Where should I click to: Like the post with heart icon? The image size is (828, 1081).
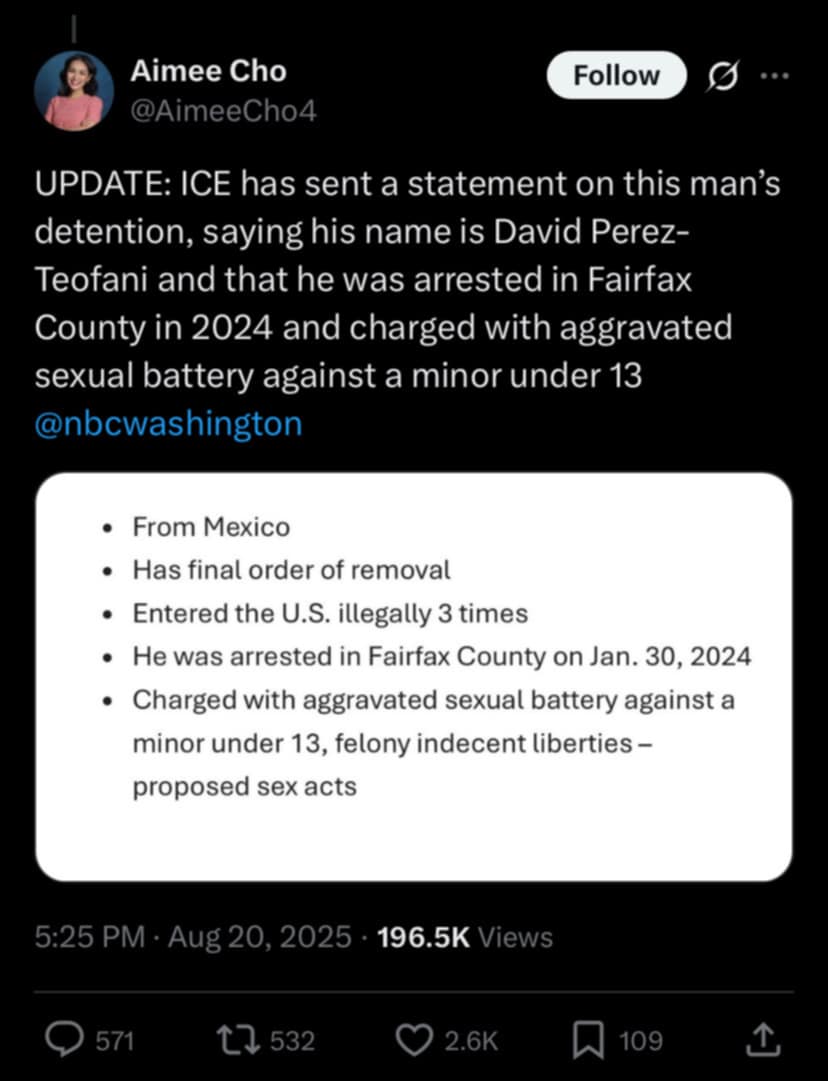[x=416, y=1040]
